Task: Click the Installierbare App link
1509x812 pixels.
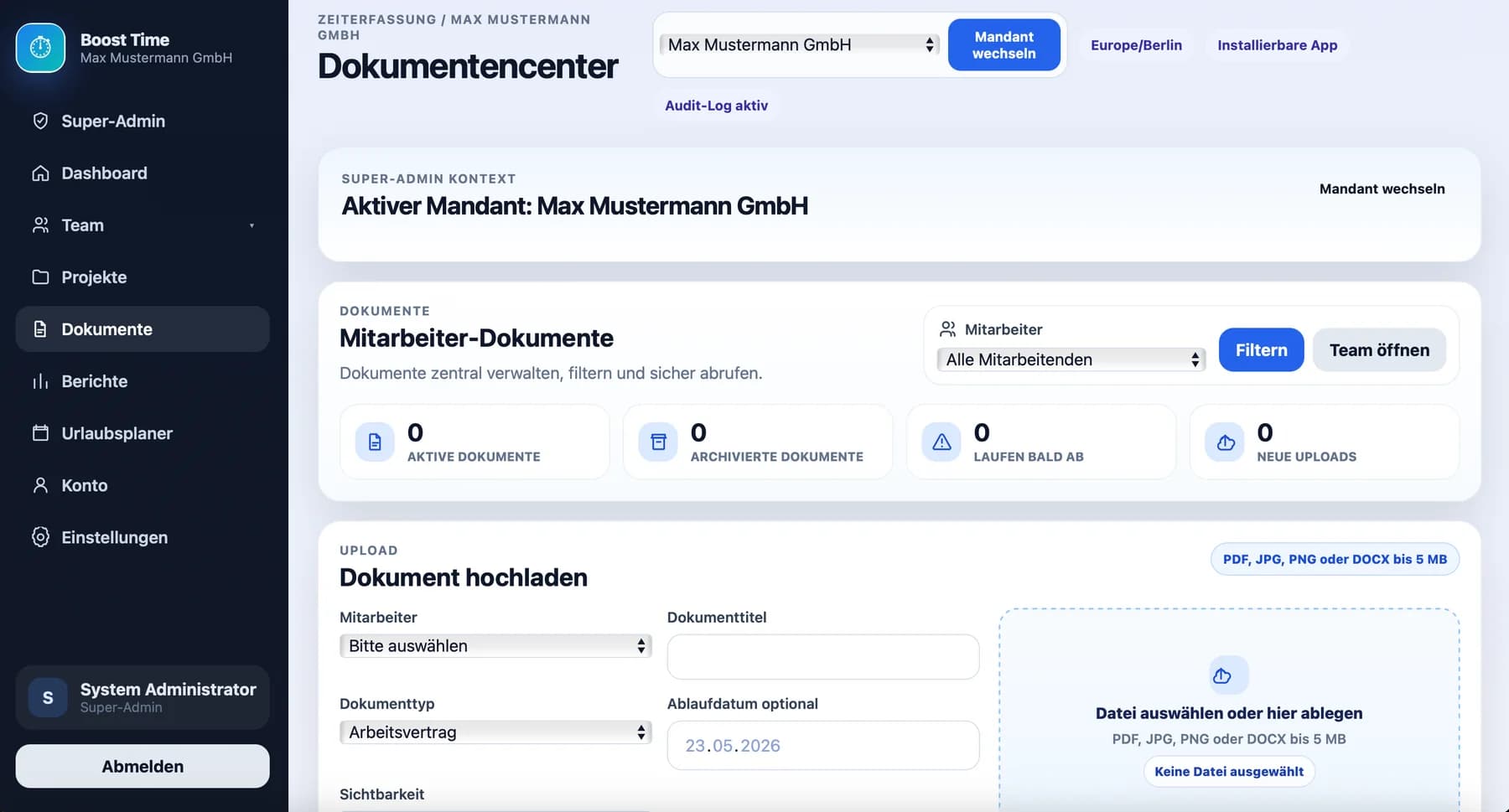Action: 1277,44
